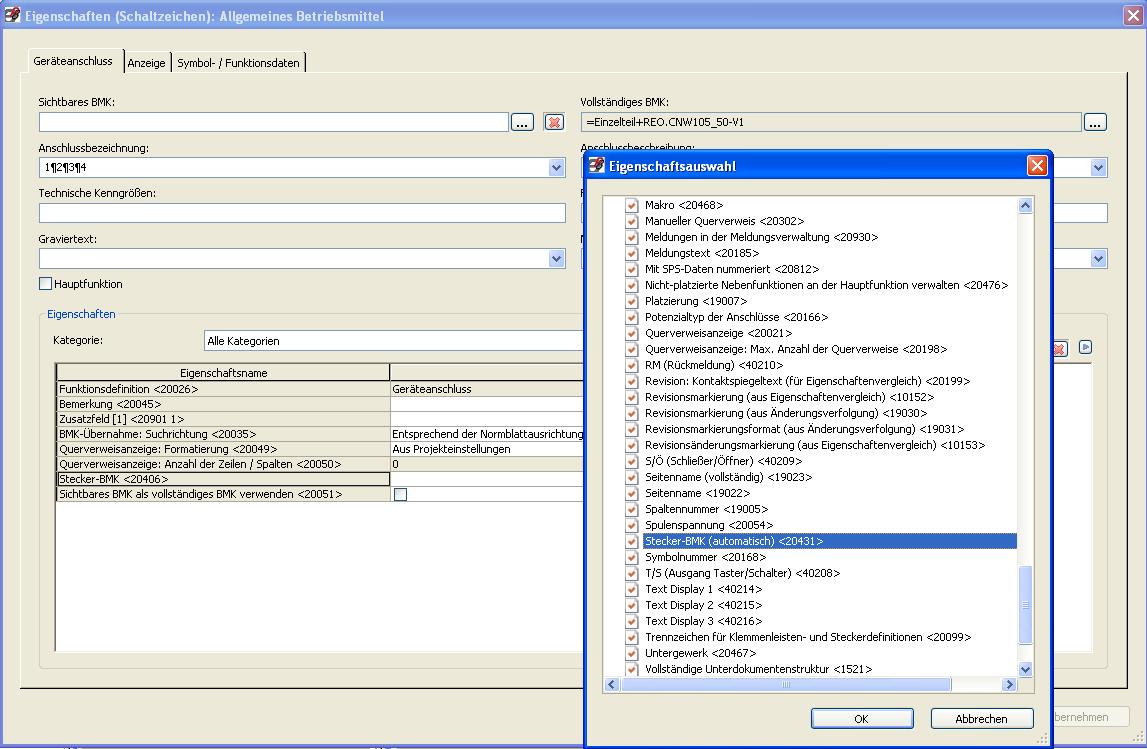1147x749 pixels.
Task: Click the app icon in Eigenschaften title bar
Action: 12,15
